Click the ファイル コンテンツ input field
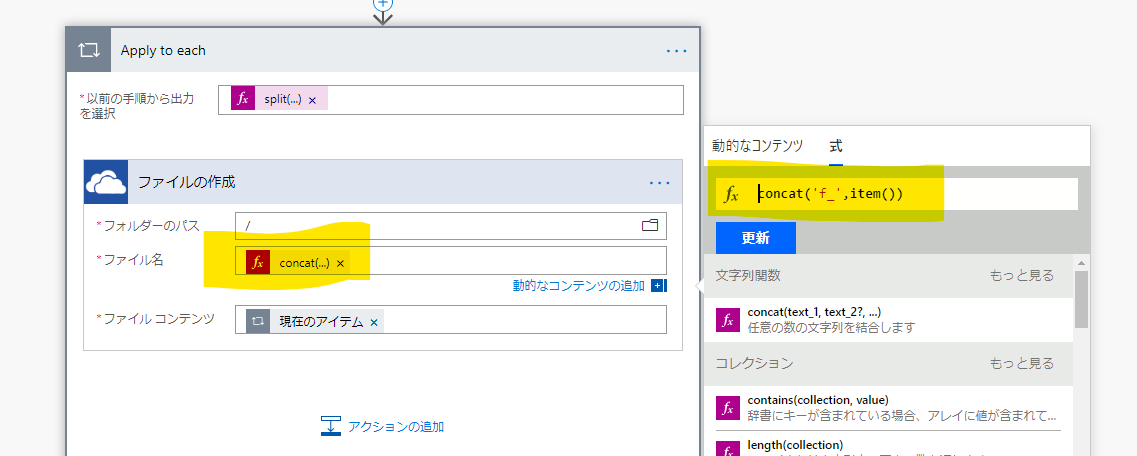Viewport: 1137px width, 456px height. (x=450, y=320)
